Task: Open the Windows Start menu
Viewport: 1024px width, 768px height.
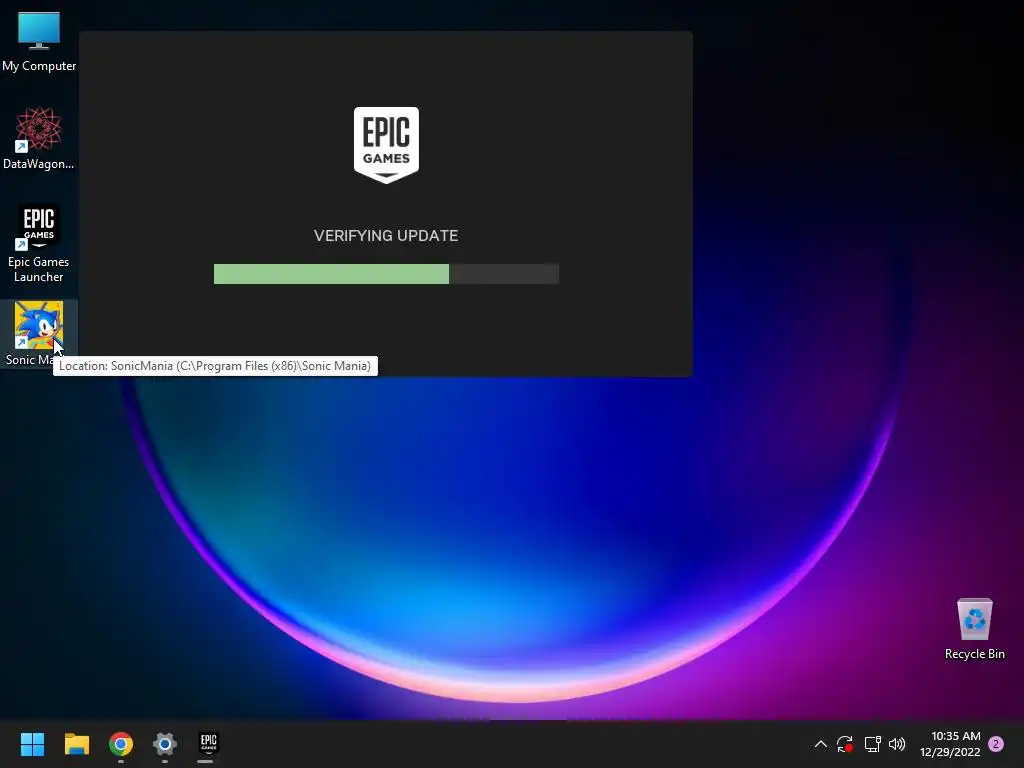Action: click(x=32, y=744)
